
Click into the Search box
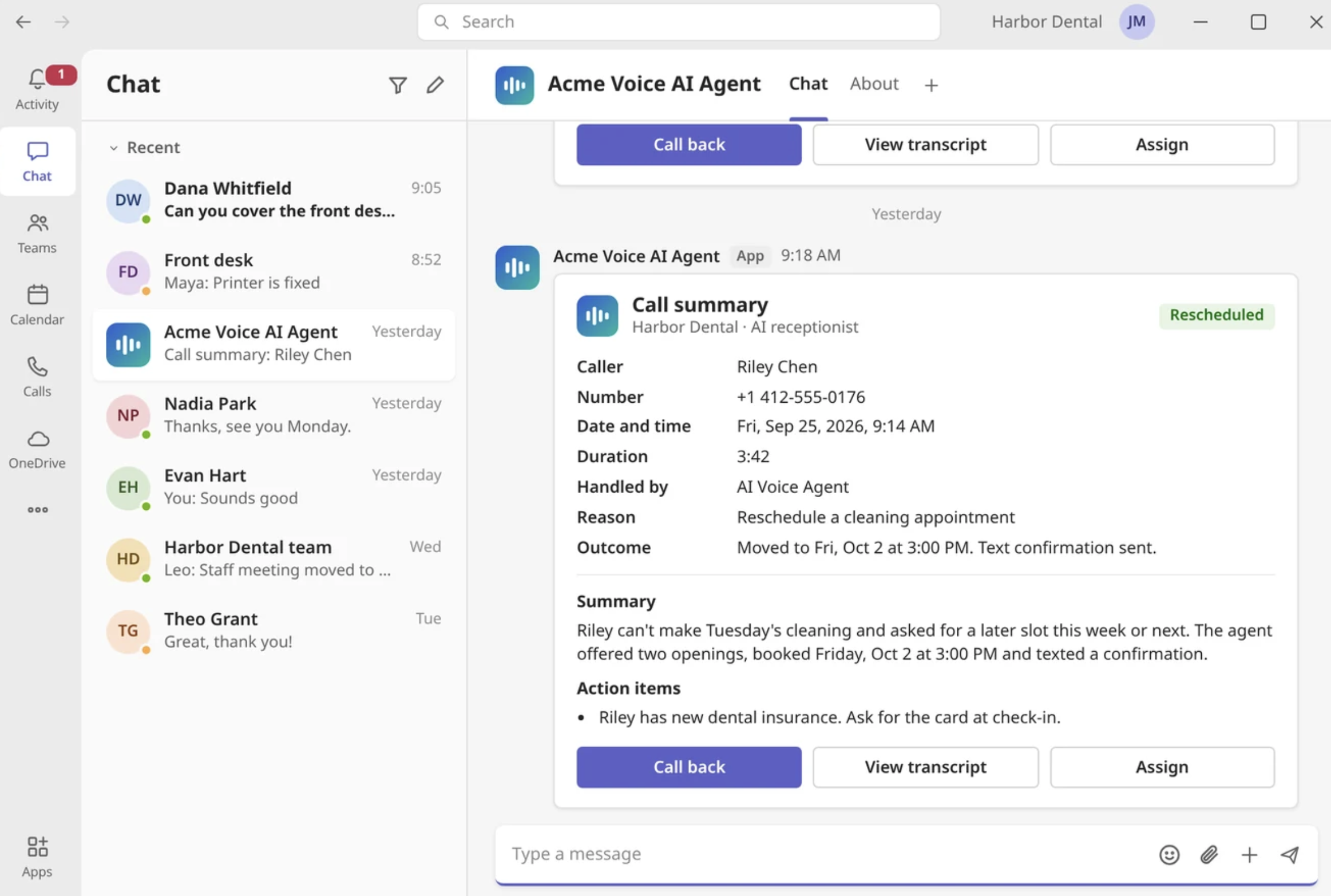[679, 22]
